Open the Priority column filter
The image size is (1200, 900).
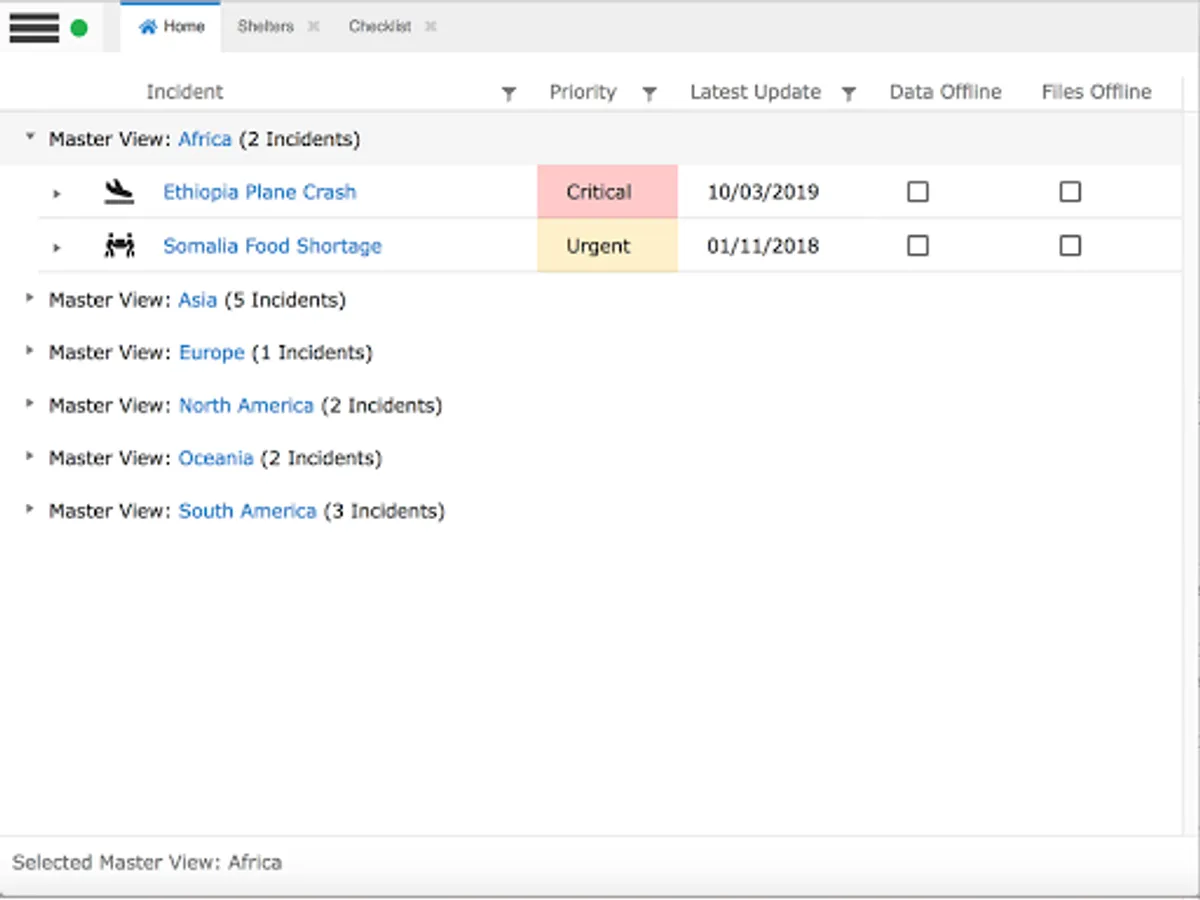point(649,93)
